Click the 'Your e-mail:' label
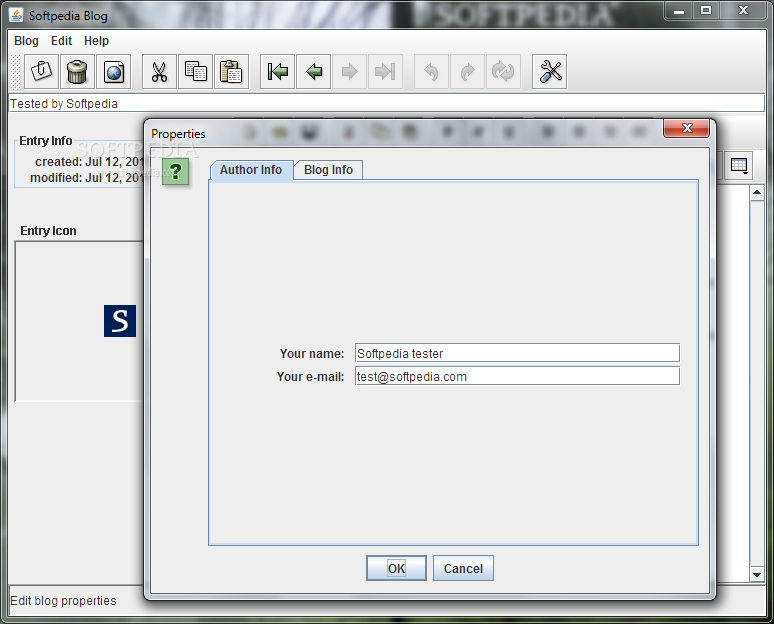 [x=310, y=377]
